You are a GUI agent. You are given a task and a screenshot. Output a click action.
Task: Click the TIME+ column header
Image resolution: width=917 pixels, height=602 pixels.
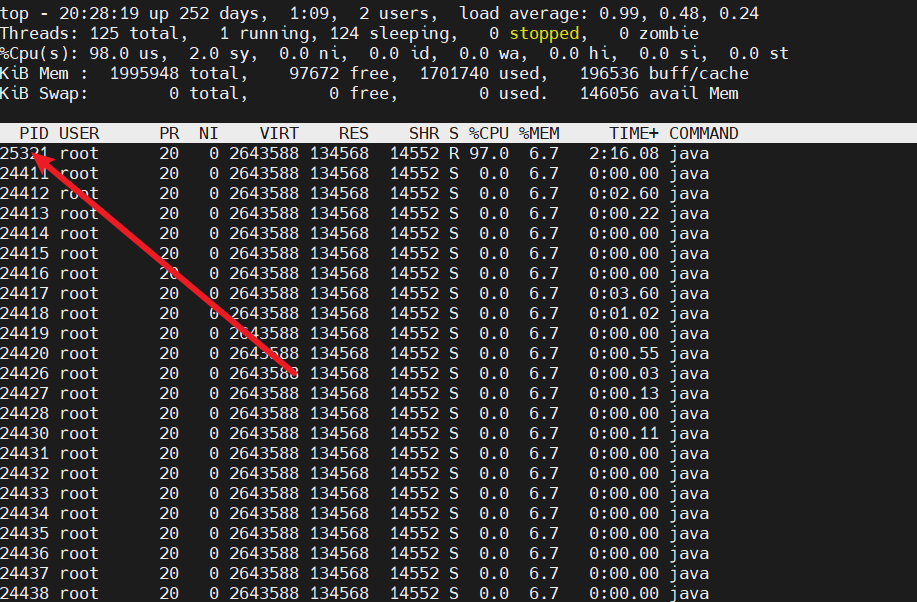[x=634, y=133]
